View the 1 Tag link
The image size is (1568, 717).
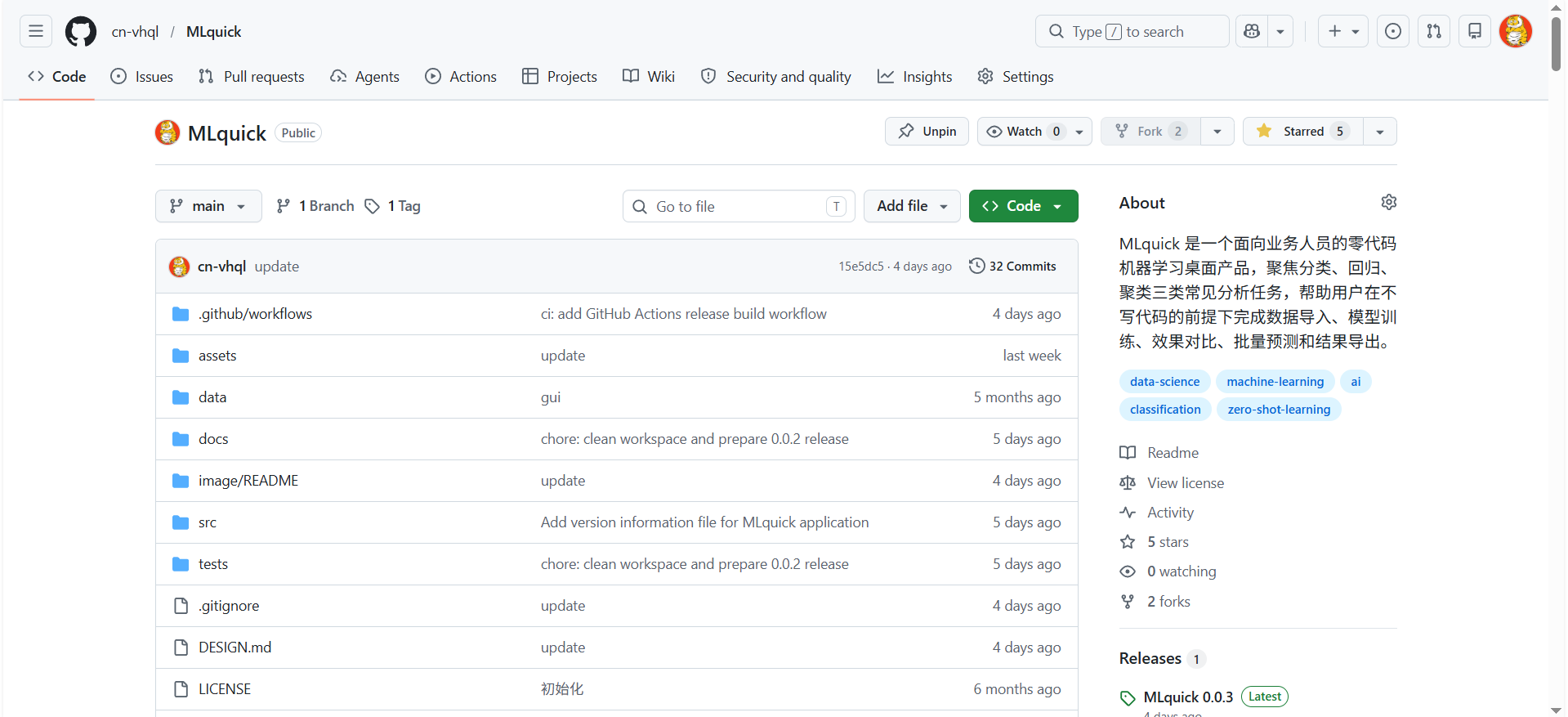pyautogui.click(x=393, y=206)
